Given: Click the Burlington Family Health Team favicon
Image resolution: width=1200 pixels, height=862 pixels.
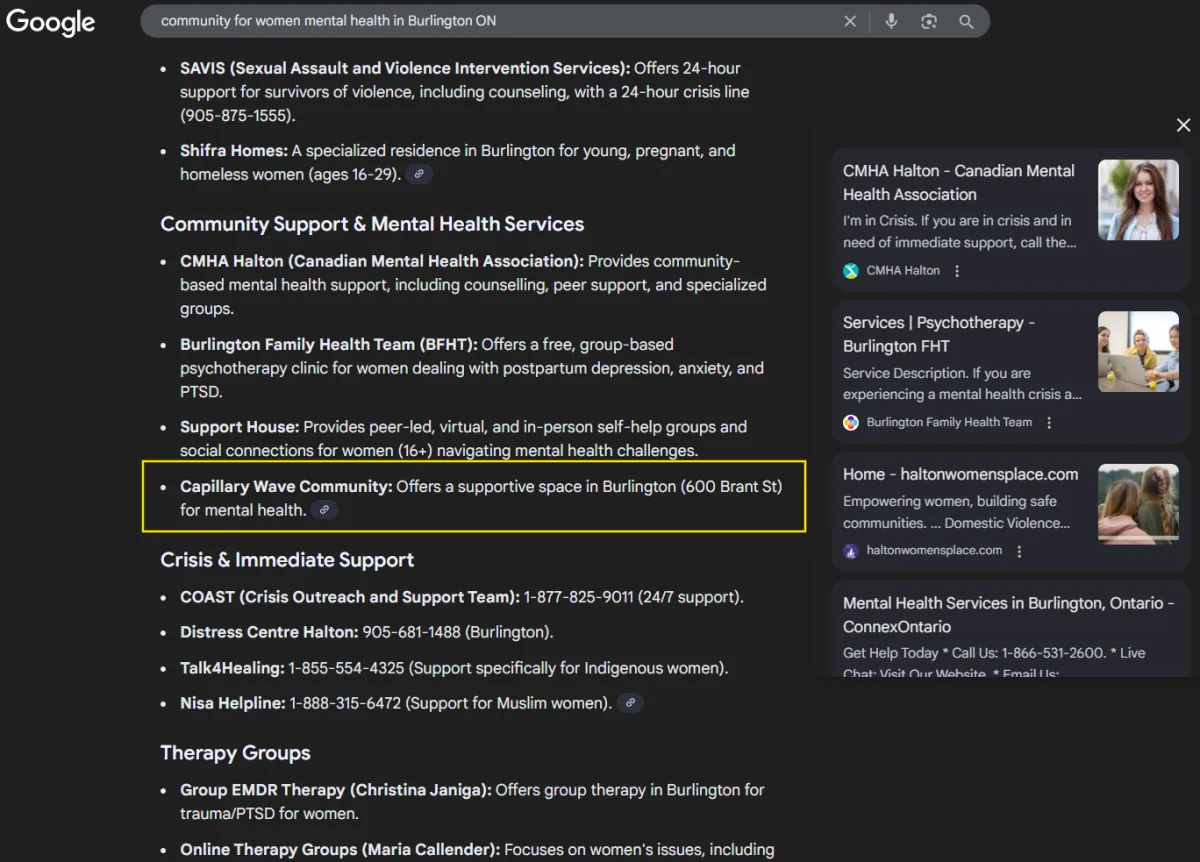Looking at the screenshot, I should click(x=851, y=423).
